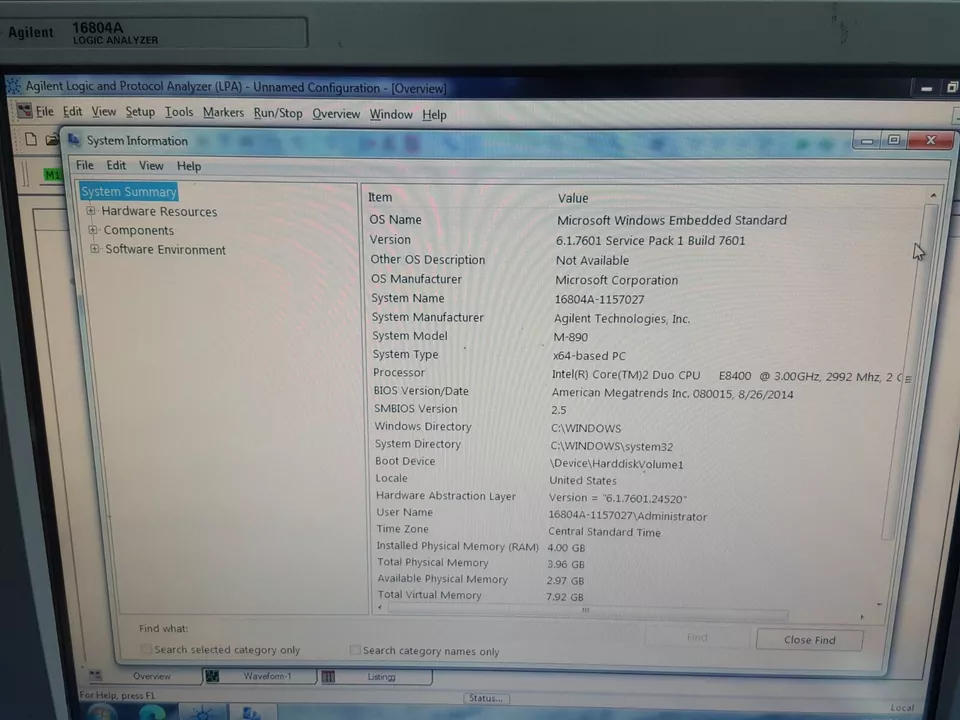Open the Run/Stop menu
Image resolution: width=960 pixels, height=720 pixels.
click(278, 113)
